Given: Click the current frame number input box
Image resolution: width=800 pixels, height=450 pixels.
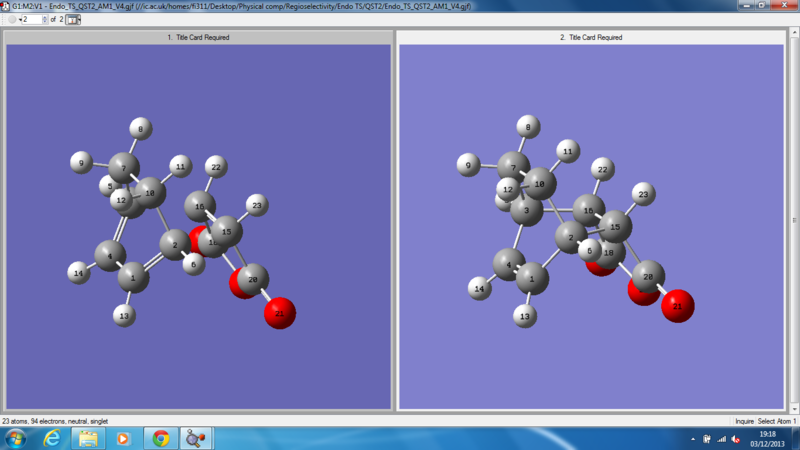Looking at the screenshot, I should coord(32,19).
